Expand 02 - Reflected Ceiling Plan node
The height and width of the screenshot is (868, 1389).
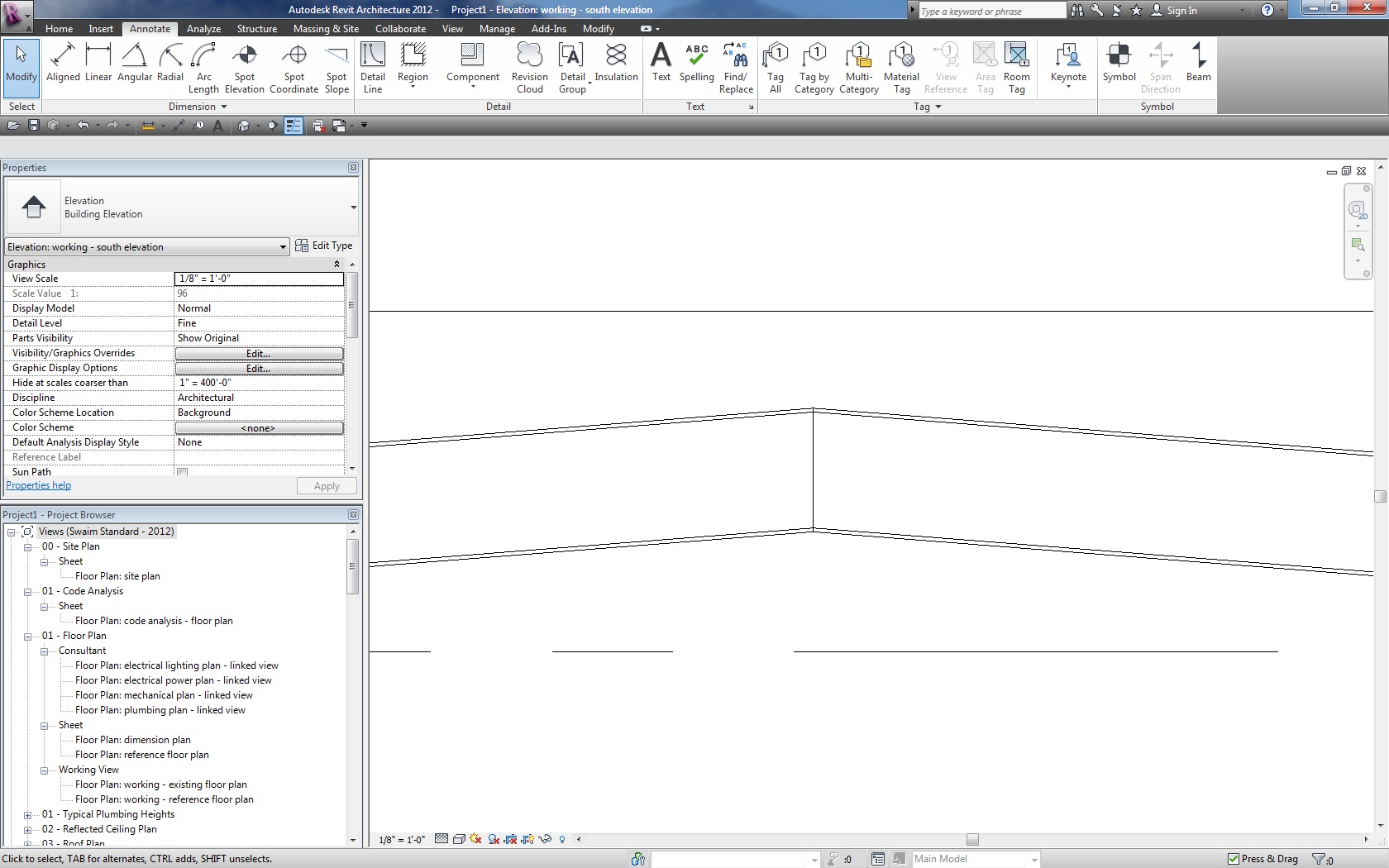[27, 829]
